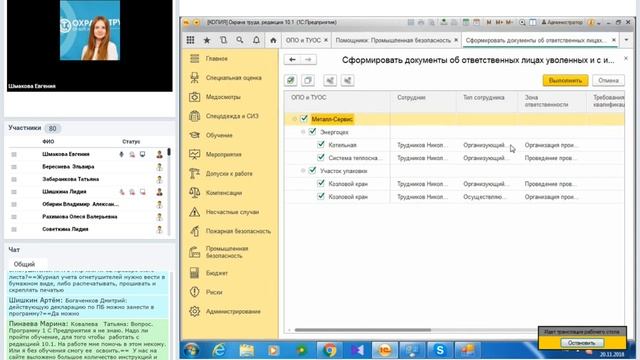The image size is (640, 360).
Task: Click Остановить desktop broadcast button
Action: point(581,343)
